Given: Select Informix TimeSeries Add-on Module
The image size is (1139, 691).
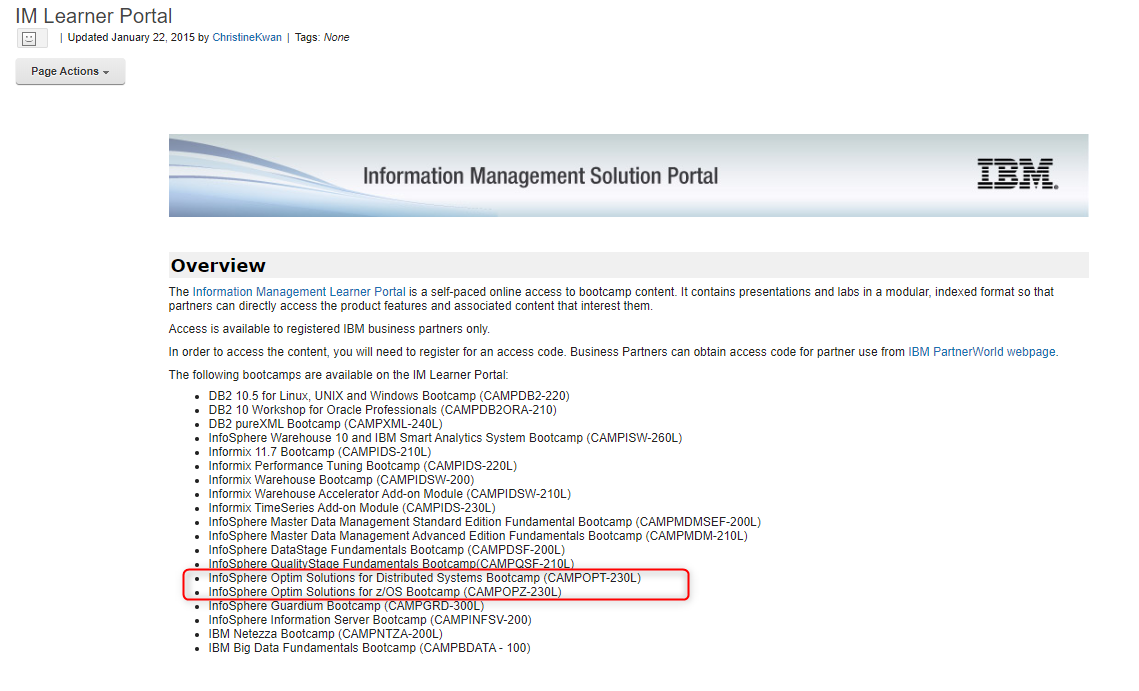Looking at the screenshot, I should point(352,508).
